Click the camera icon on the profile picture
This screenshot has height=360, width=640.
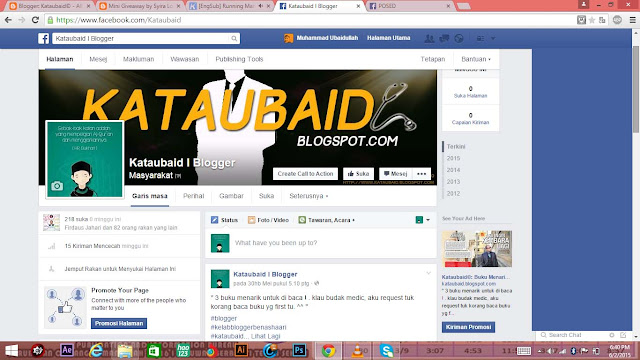click(57, 186)
